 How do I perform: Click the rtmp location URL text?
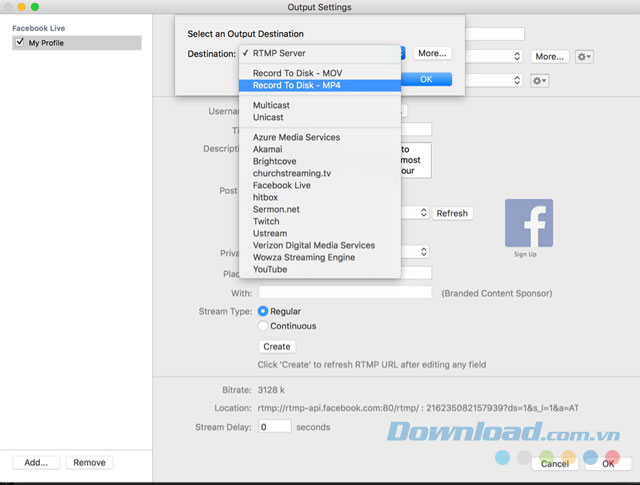tap(418, 408)
